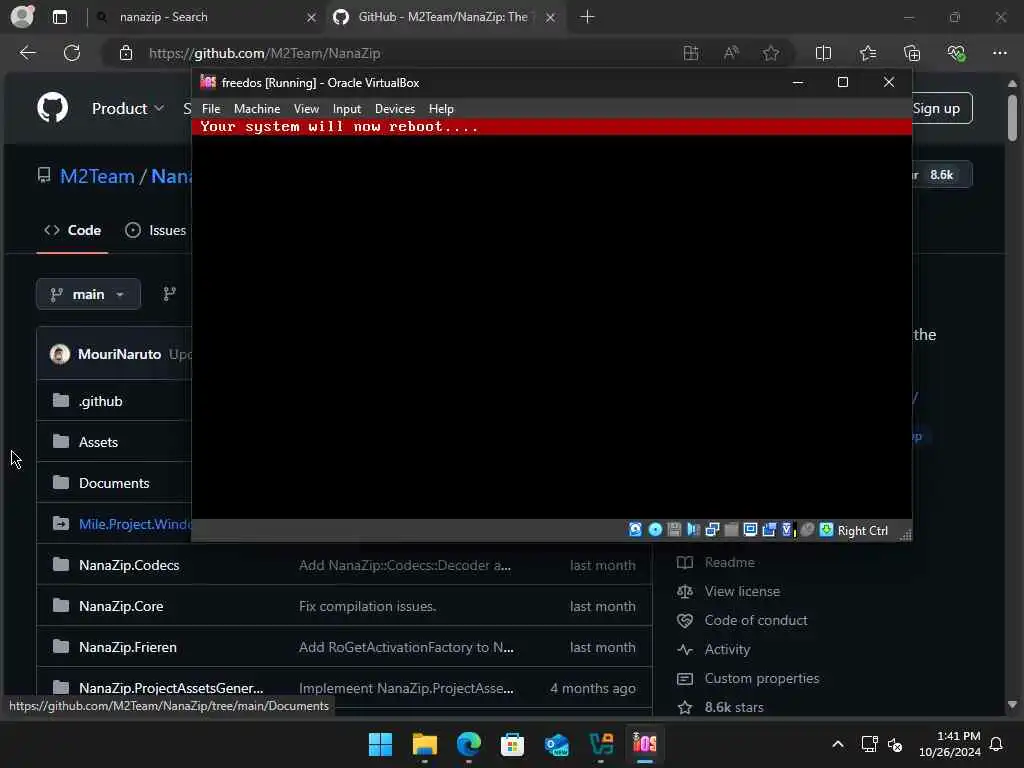Open Edge Settings and more menu
The image size is (1024, 768).
coord(1000,54)
